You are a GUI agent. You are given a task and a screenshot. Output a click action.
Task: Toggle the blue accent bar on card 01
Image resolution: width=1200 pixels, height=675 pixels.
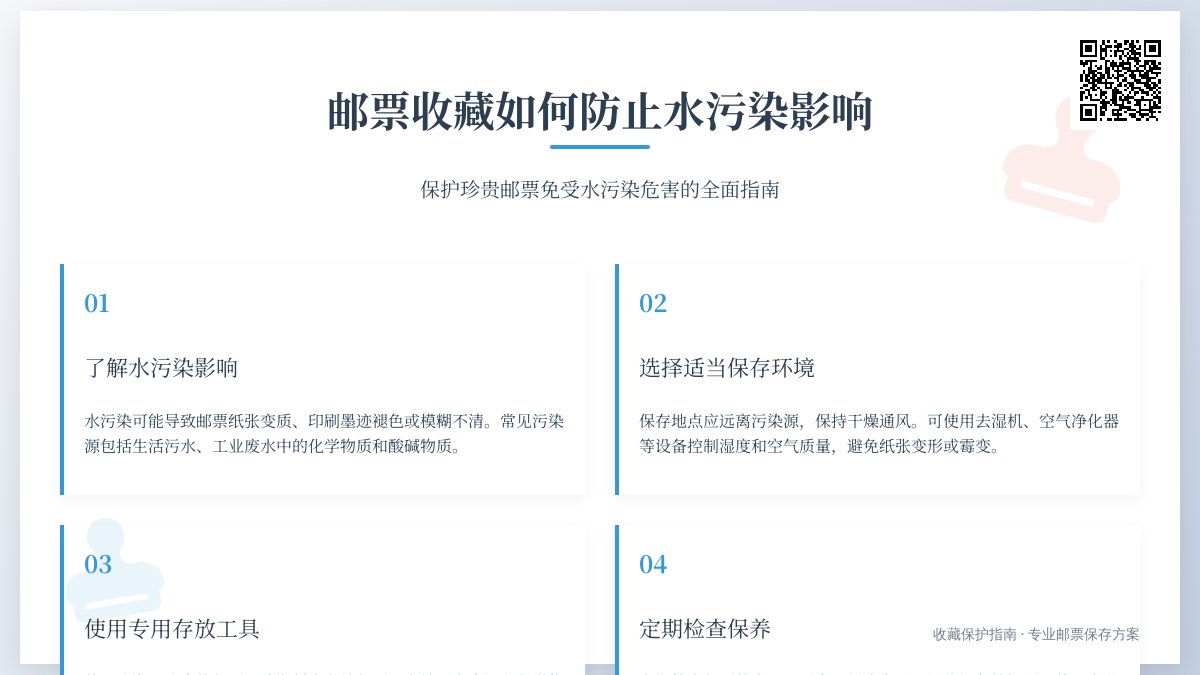click(63, 380)
